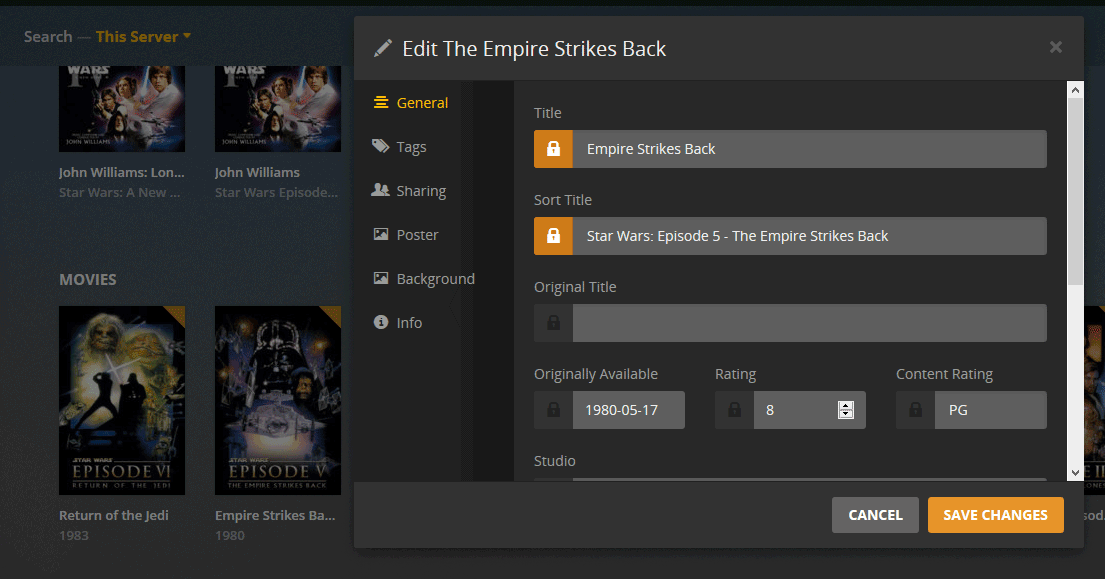Click the dialog scrollbar down arrow
Screen dimensions: 1105x579
point(1075,473)
